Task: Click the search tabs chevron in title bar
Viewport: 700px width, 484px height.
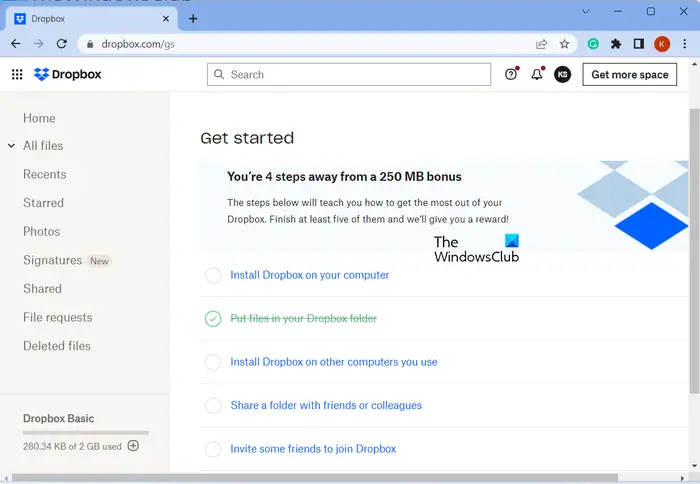Action: (586, 12)
